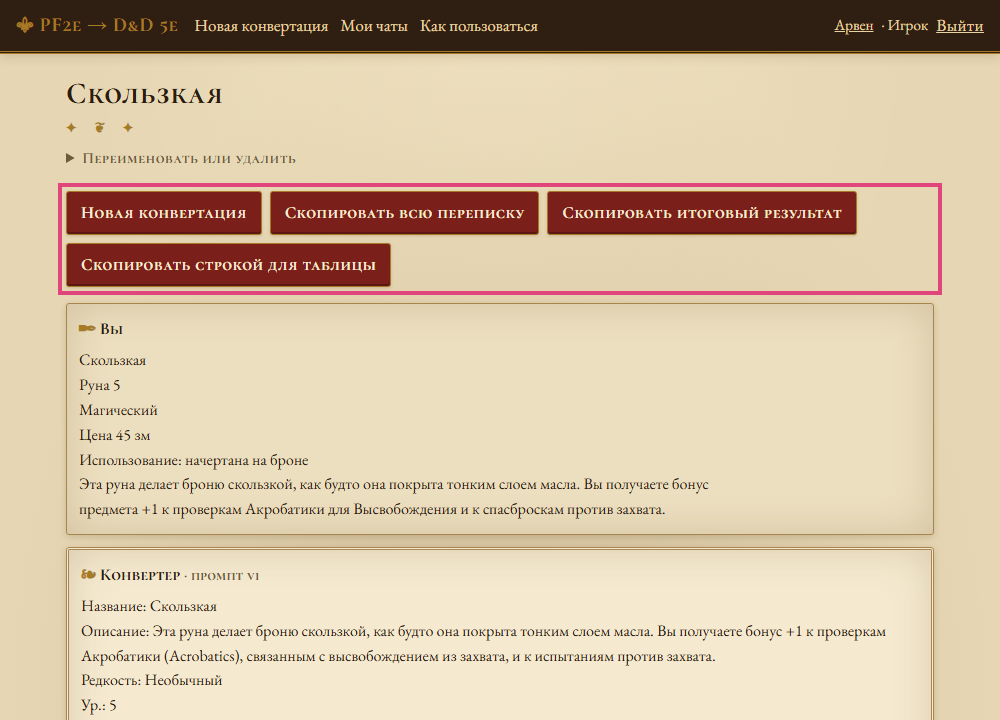The height and width of the screenshot is (720, 1000).
Task: Log out via Выйти link
Action: 959,26
